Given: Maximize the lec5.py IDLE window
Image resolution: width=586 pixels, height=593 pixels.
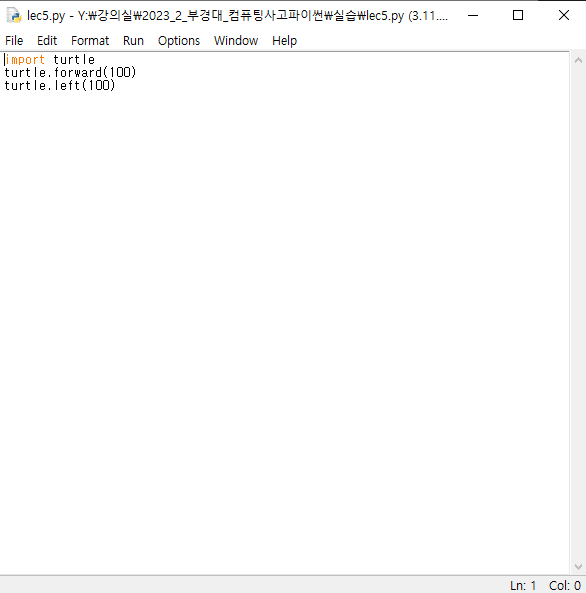Looking at the screenshot, I should pos(518,16).
